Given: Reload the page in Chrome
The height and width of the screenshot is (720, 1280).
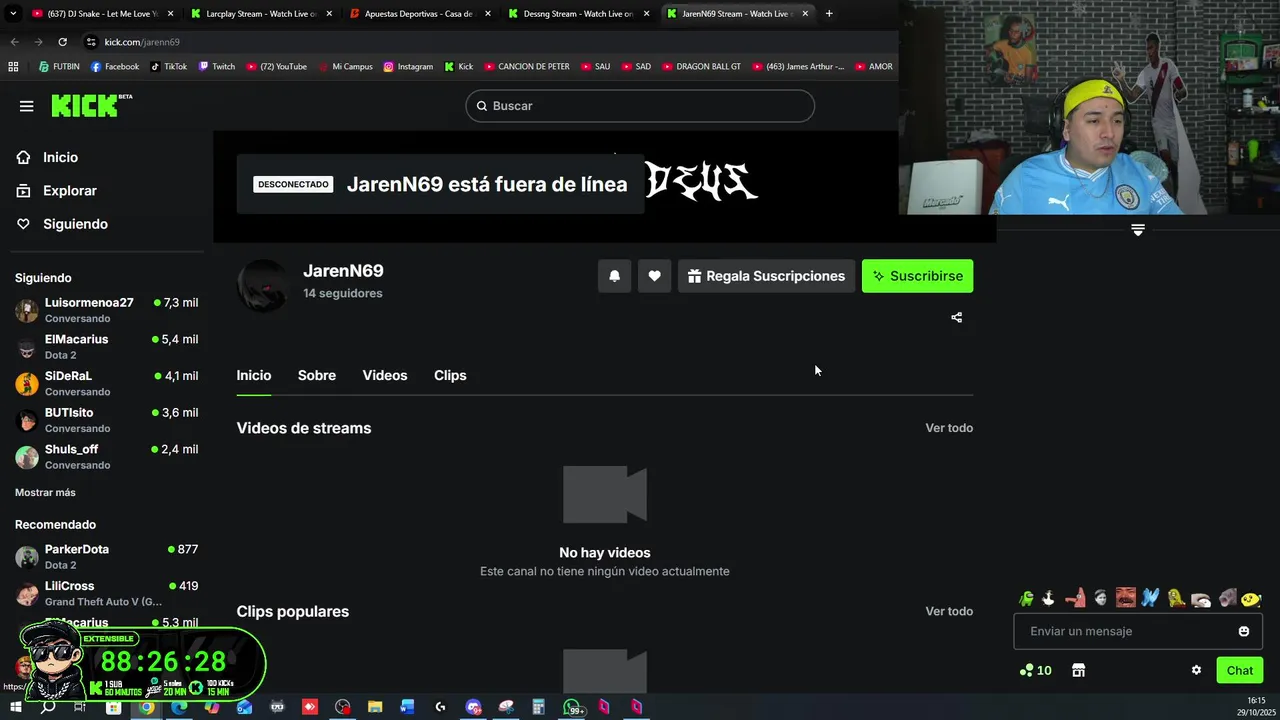Looking at the screenshot, I should (x=62, y=42).
